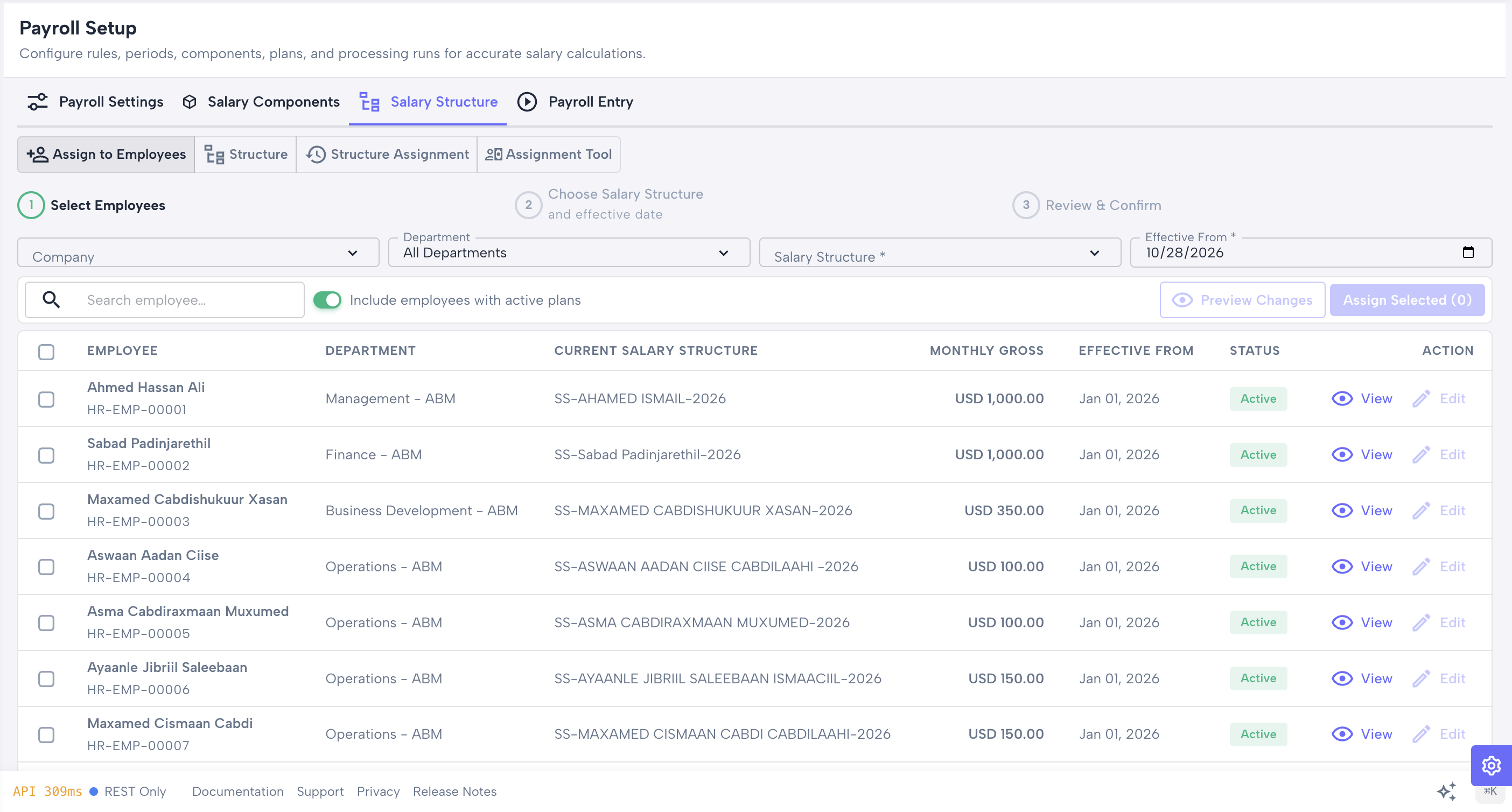Viewport: 1512px width, 812px height.
Task: Open the Payroll Entry tab
Action: click(x=575, y=102)
